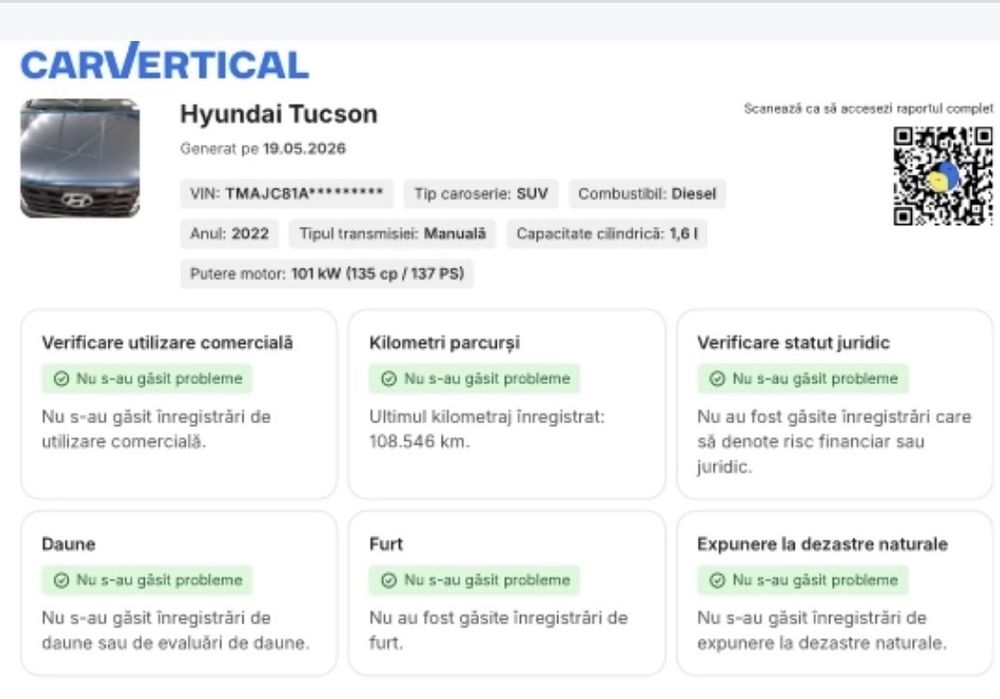1000x699 pixels.
Task: Click the carVertical logo
Action: coord(165,61)
